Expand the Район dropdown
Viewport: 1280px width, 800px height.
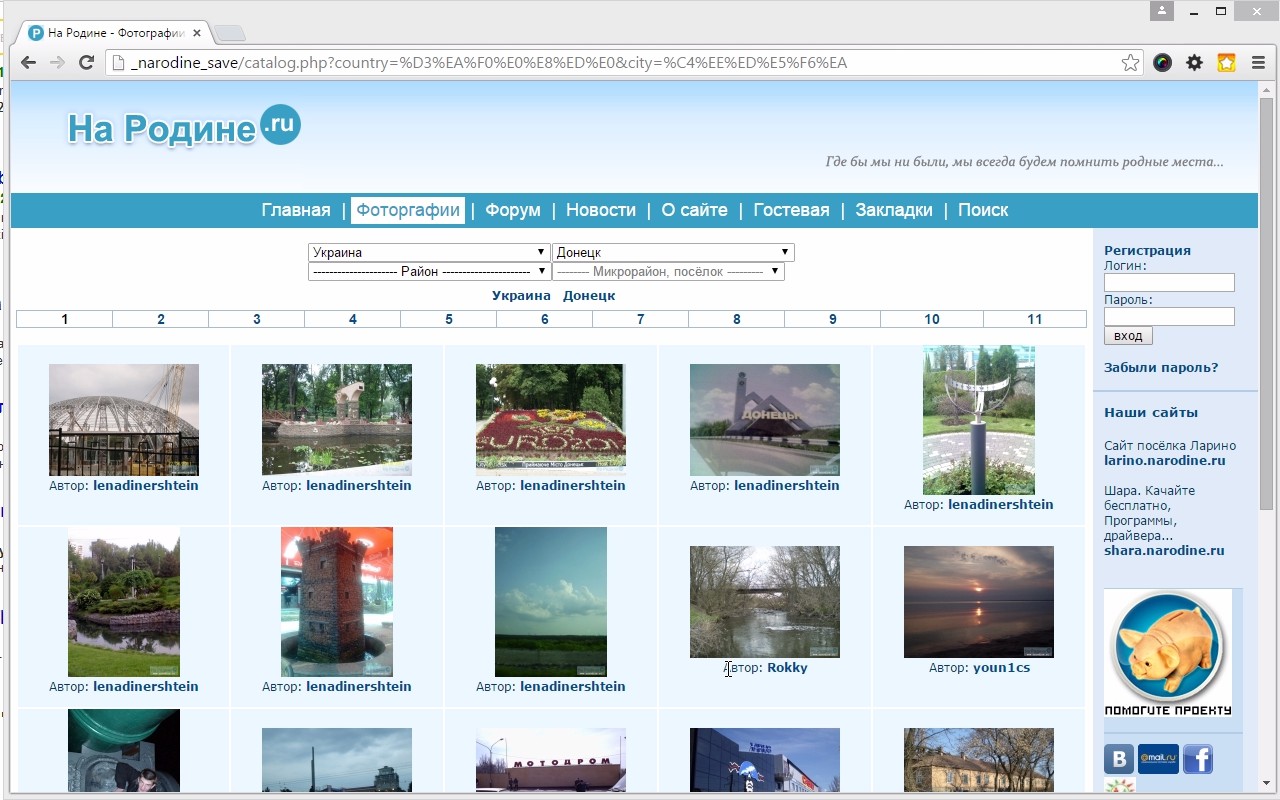coord(429,271)
